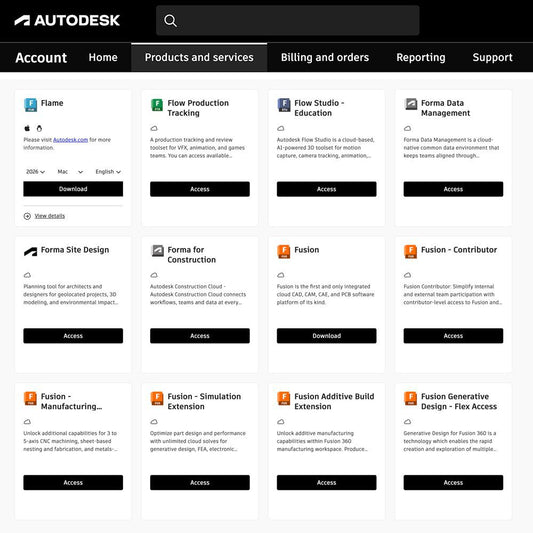The image size is (533, 533).
Task: Download Fusion with the Download button
Action: click(327, 336)
